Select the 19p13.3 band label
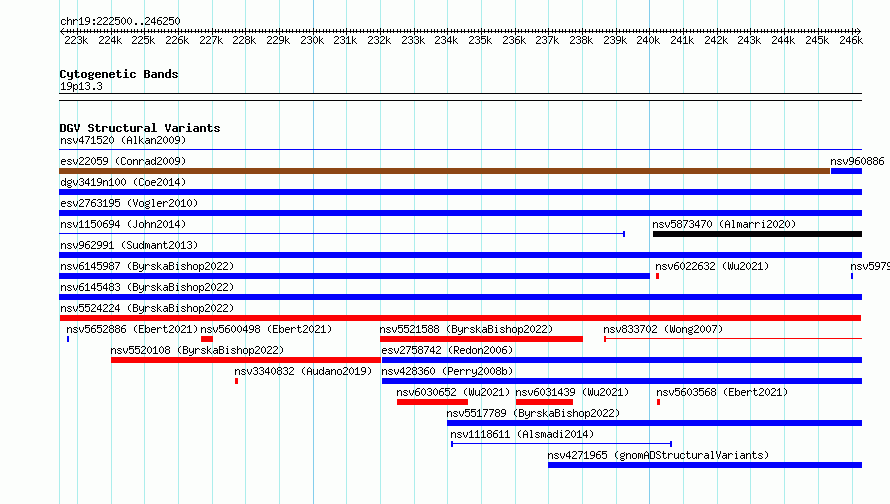This screenshot has height=504, width=890. pyautogui.click(x=81, y=86)
